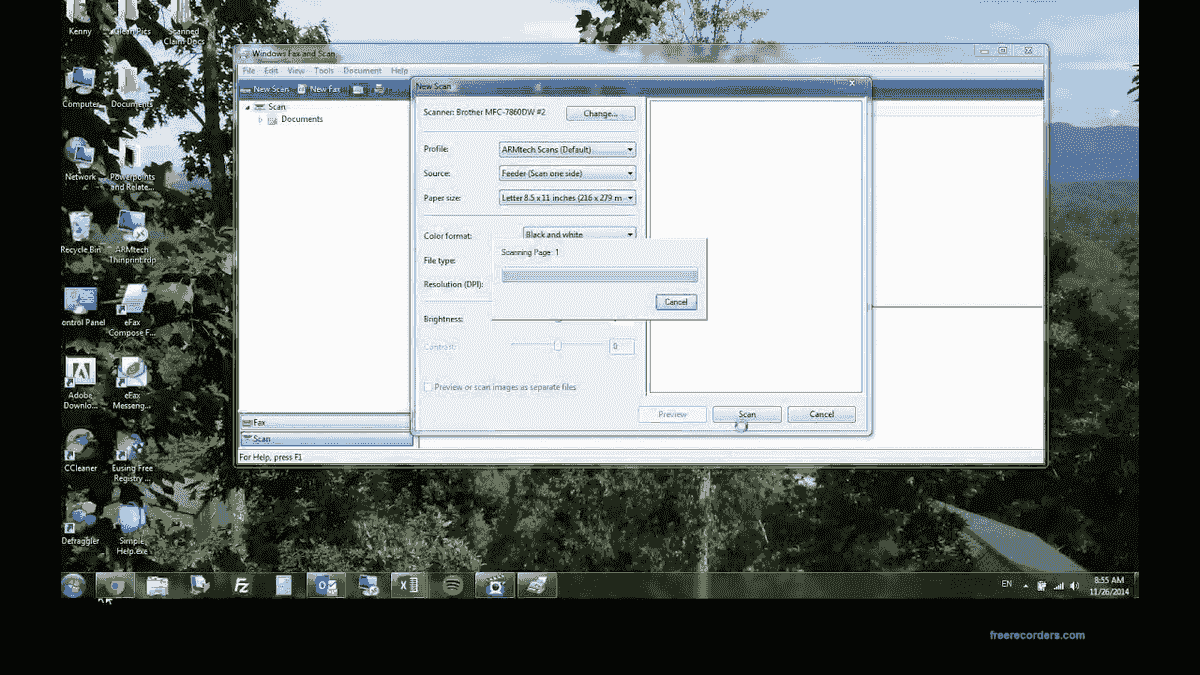The image size is (1200, 675).
Task: Click the Fax and Scan taskbar icon
Action: tap(537, 586)
